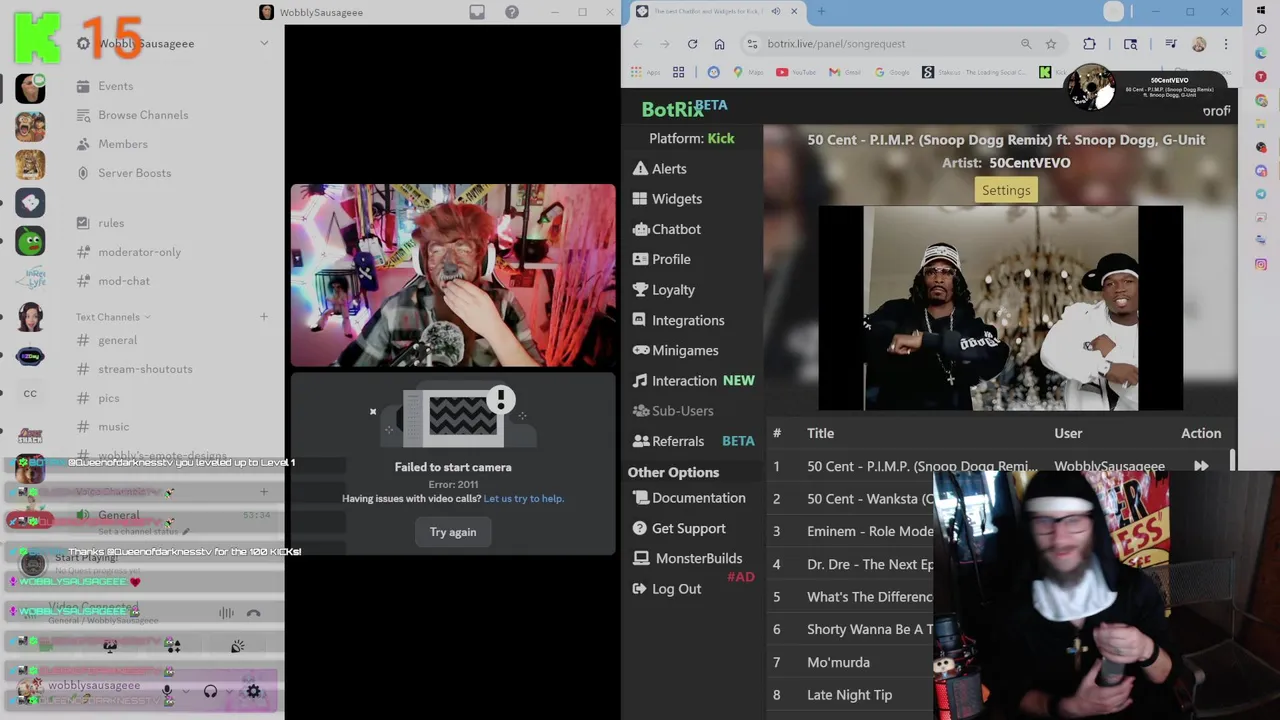Open the Chrome profile avatar
1280x720 pixels.
[1199, 44]
